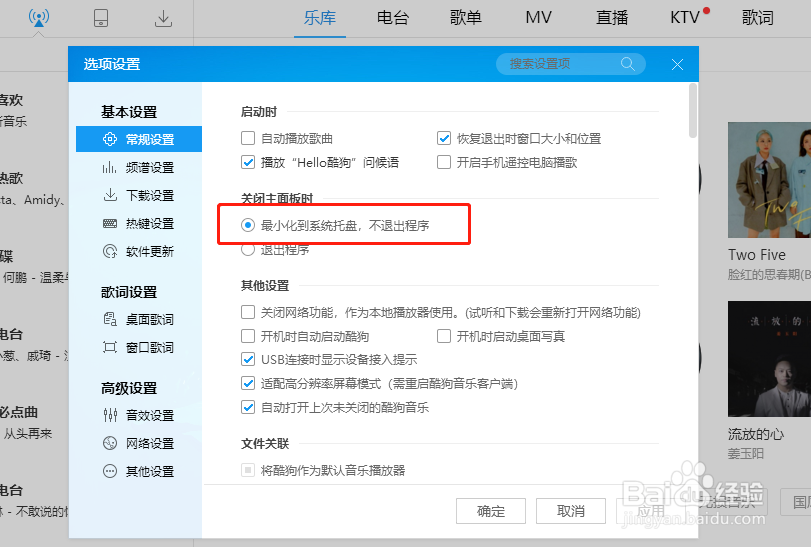This screenshot has width=811, height=547.
Task: Click the spectrum bars icon beside 频谱设置
Action: pyautogui.click(x=110, y=168)
